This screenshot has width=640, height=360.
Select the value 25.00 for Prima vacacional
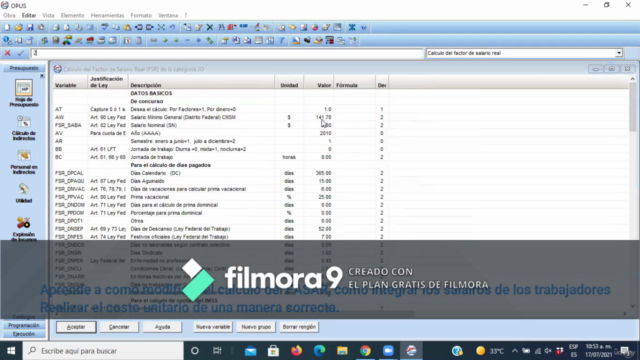tap(325, 197)
